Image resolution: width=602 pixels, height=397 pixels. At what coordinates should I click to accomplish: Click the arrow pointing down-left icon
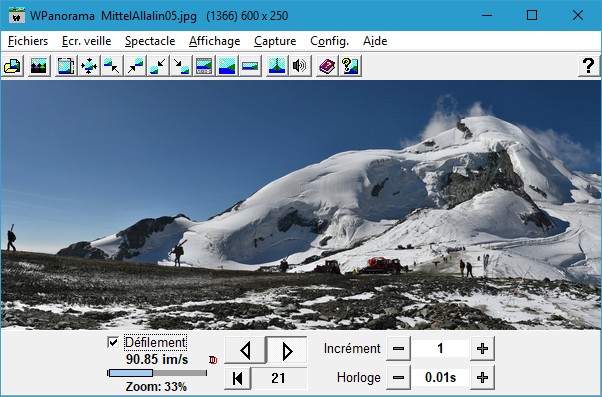158,66
